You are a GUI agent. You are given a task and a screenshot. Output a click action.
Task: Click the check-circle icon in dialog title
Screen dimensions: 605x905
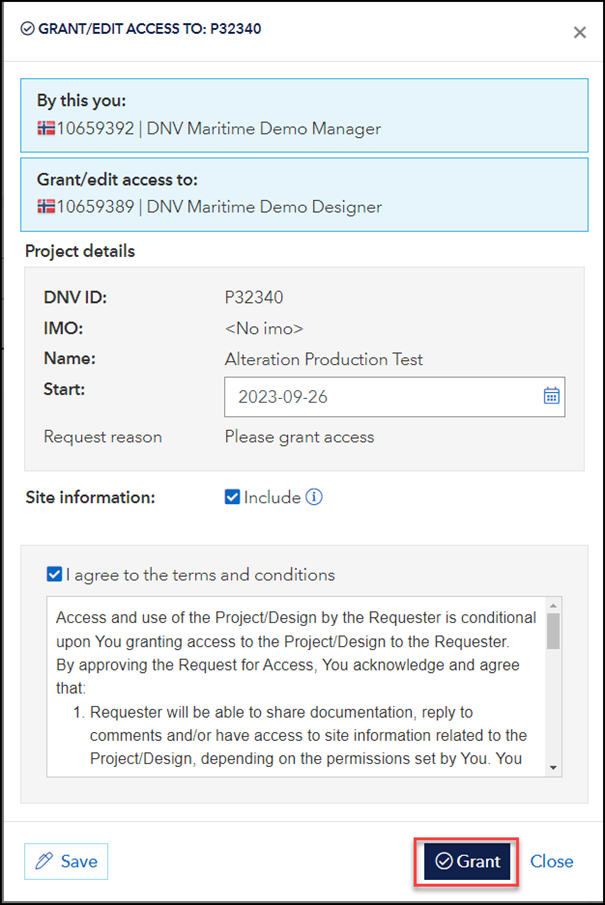click(x=27, y=29)
